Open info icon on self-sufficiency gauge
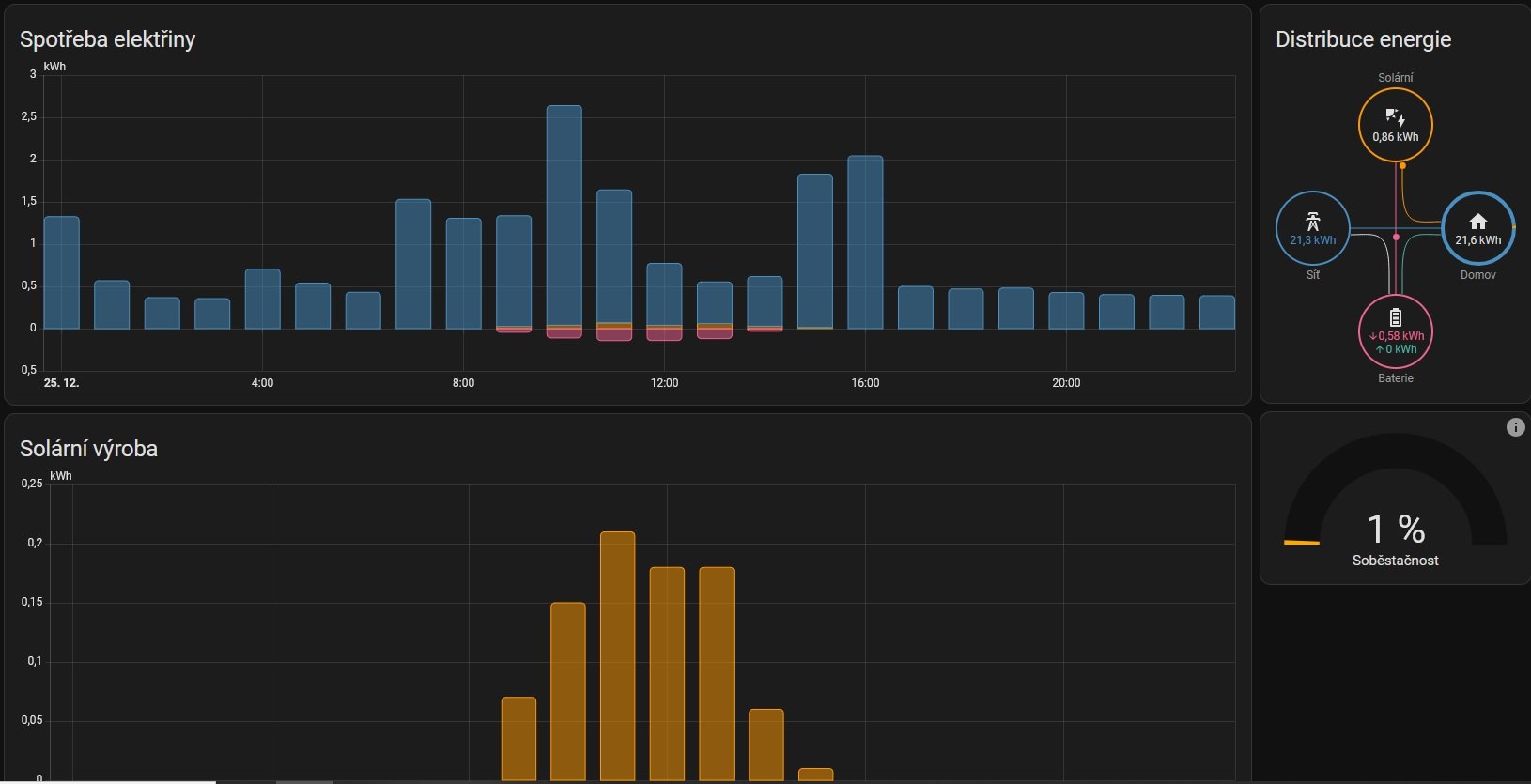 click(1515, 427)
